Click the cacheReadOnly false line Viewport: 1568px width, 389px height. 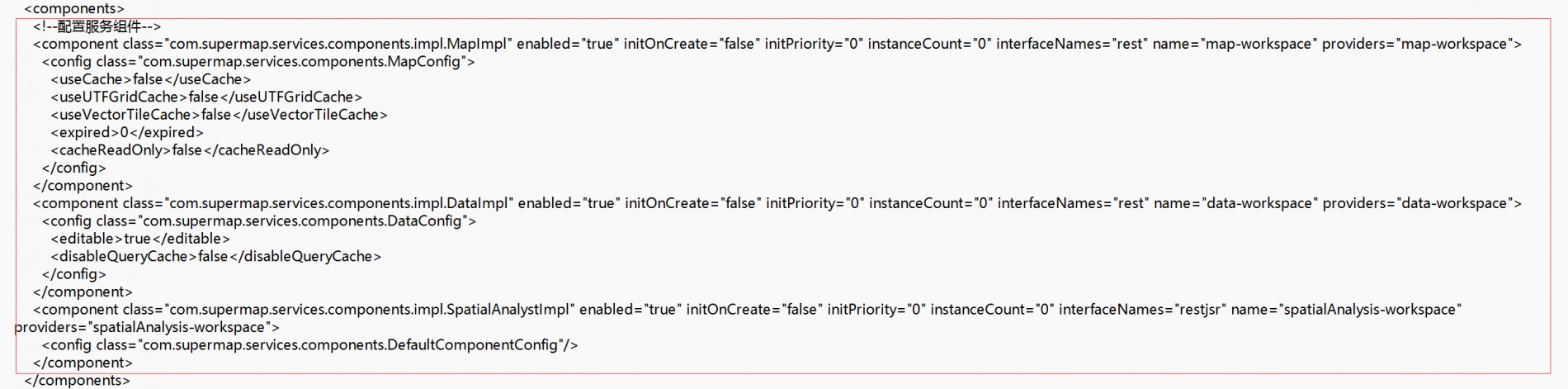[x=190, y=150]
